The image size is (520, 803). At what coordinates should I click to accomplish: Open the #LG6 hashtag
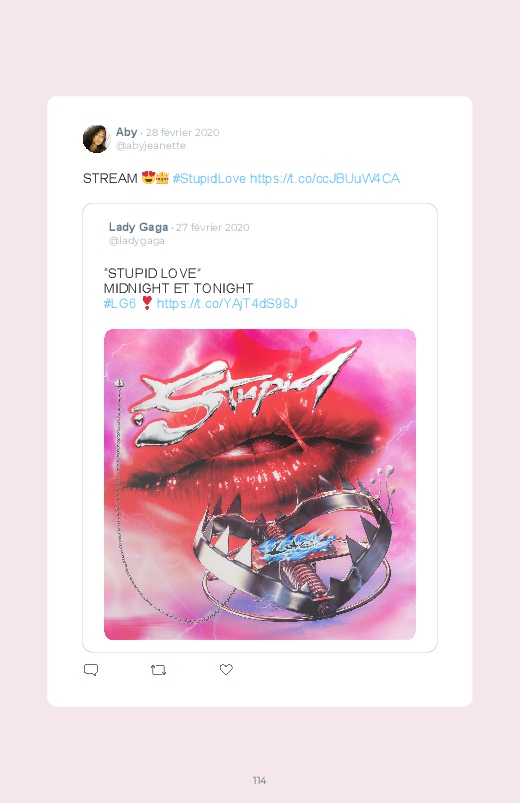(x=120, y=303)
